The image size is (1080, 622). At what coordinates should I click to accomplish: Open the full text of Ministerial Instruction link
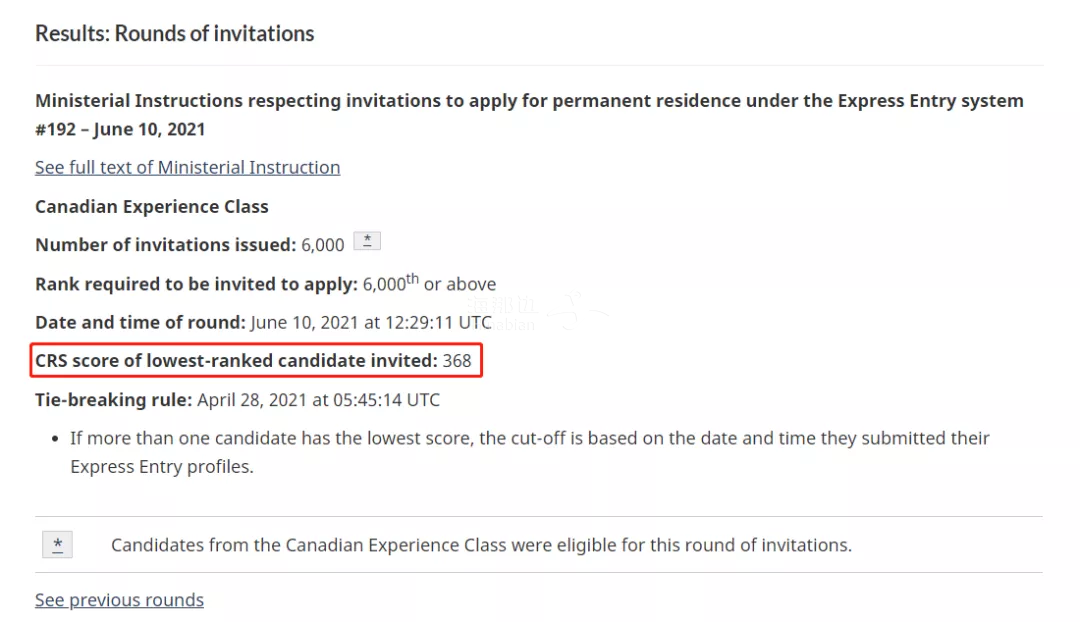[187, 167]
